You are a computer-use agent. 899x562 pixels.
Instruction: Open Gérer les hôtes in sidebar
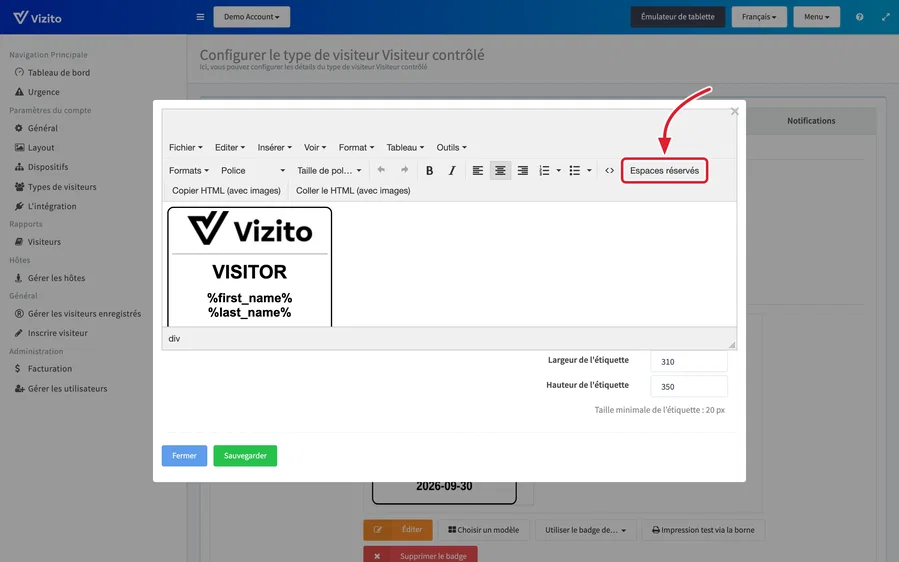coord(50,278)
